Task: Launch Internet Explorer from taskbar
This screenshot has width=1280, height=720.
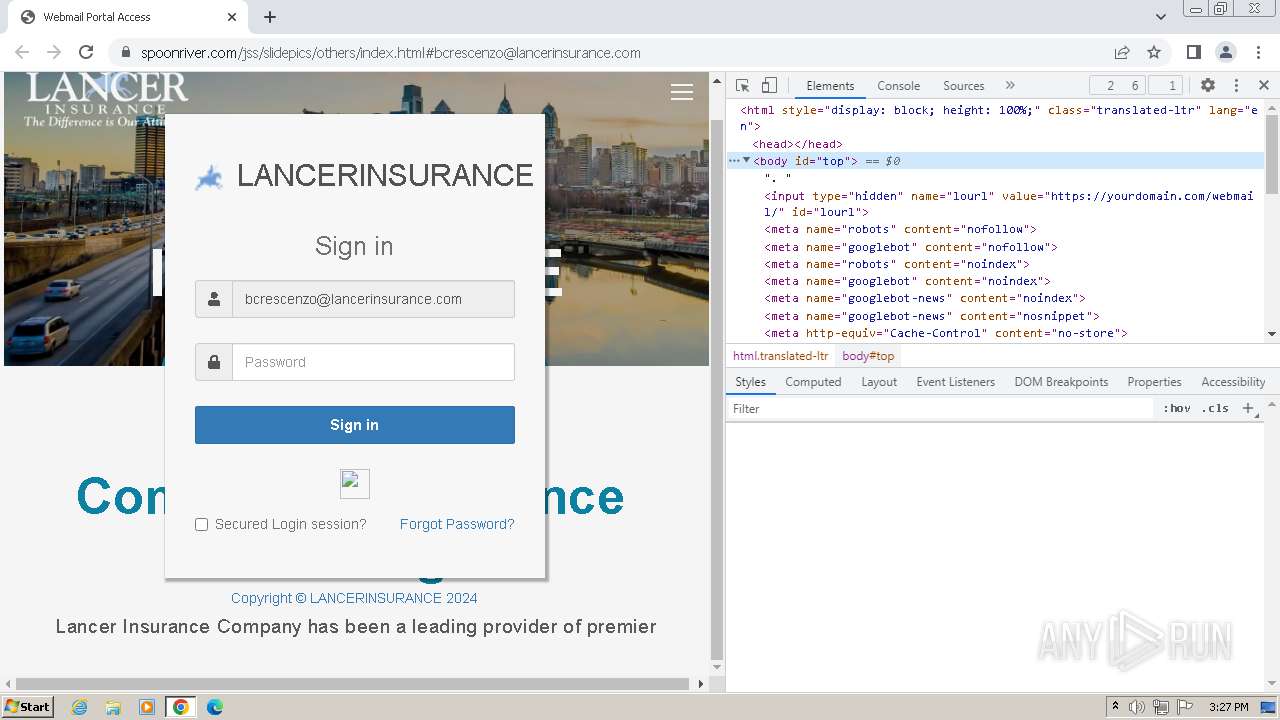Action: [x=79, y=707]
